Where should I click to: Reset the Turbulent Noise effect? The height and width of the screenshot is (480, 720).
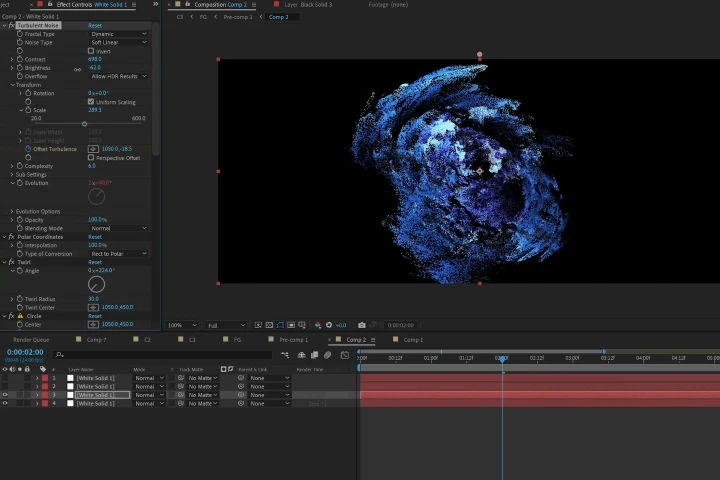(x=95, y=25)
